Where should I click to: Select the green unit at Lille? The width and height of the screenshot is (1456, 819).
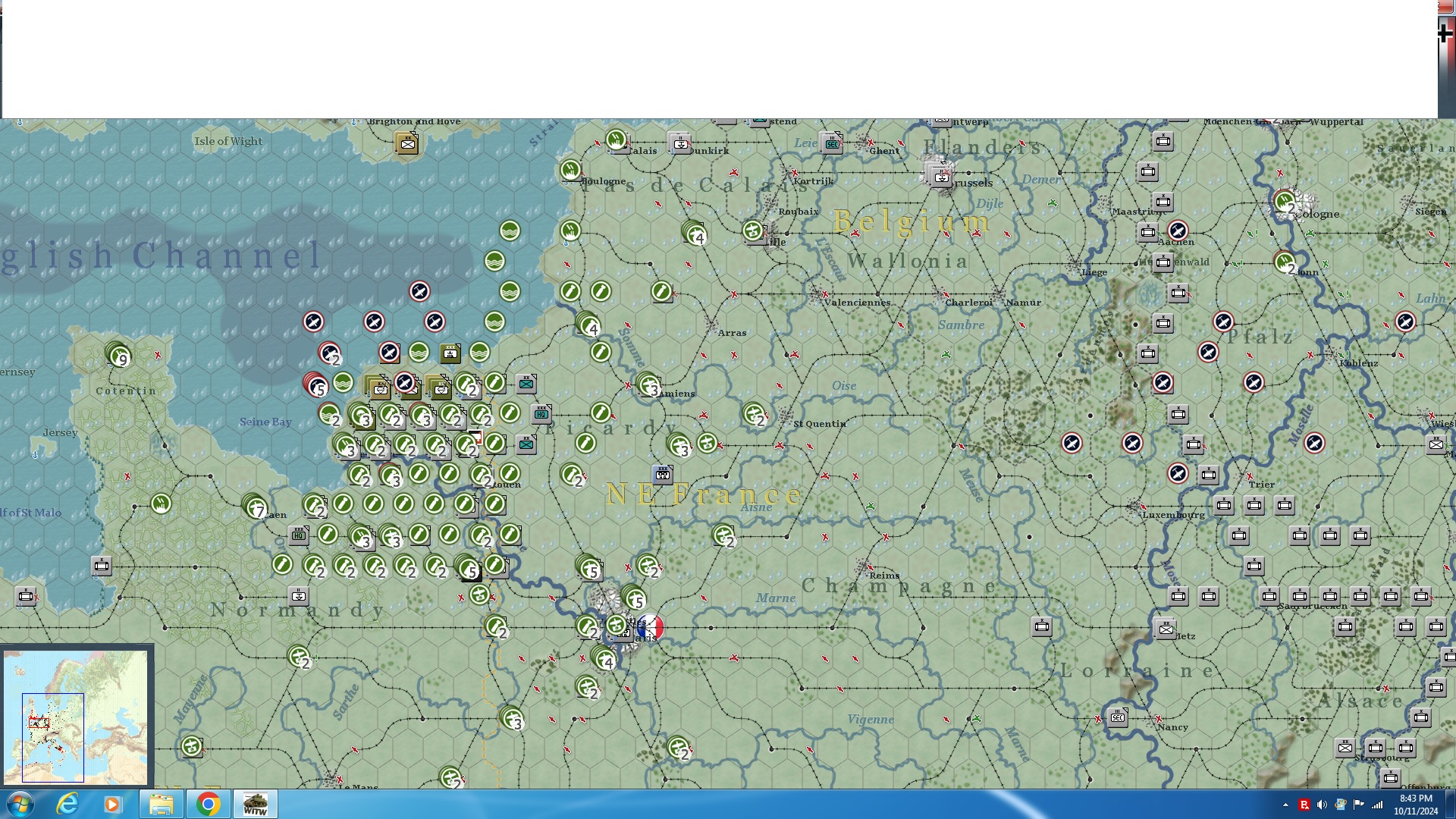(x=753, y=231)
